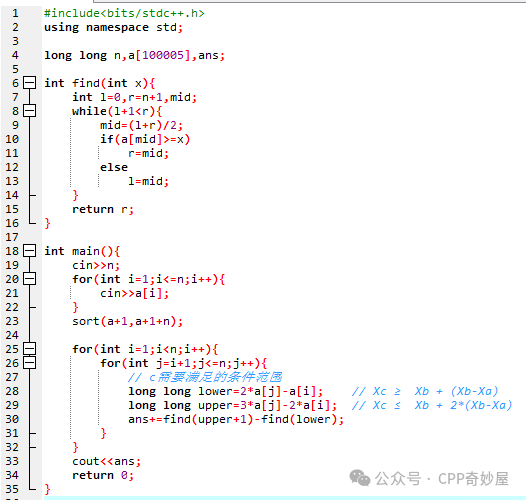Click the 'cin>>a[i];' line
526x500 pixels.
coord(135,293)
